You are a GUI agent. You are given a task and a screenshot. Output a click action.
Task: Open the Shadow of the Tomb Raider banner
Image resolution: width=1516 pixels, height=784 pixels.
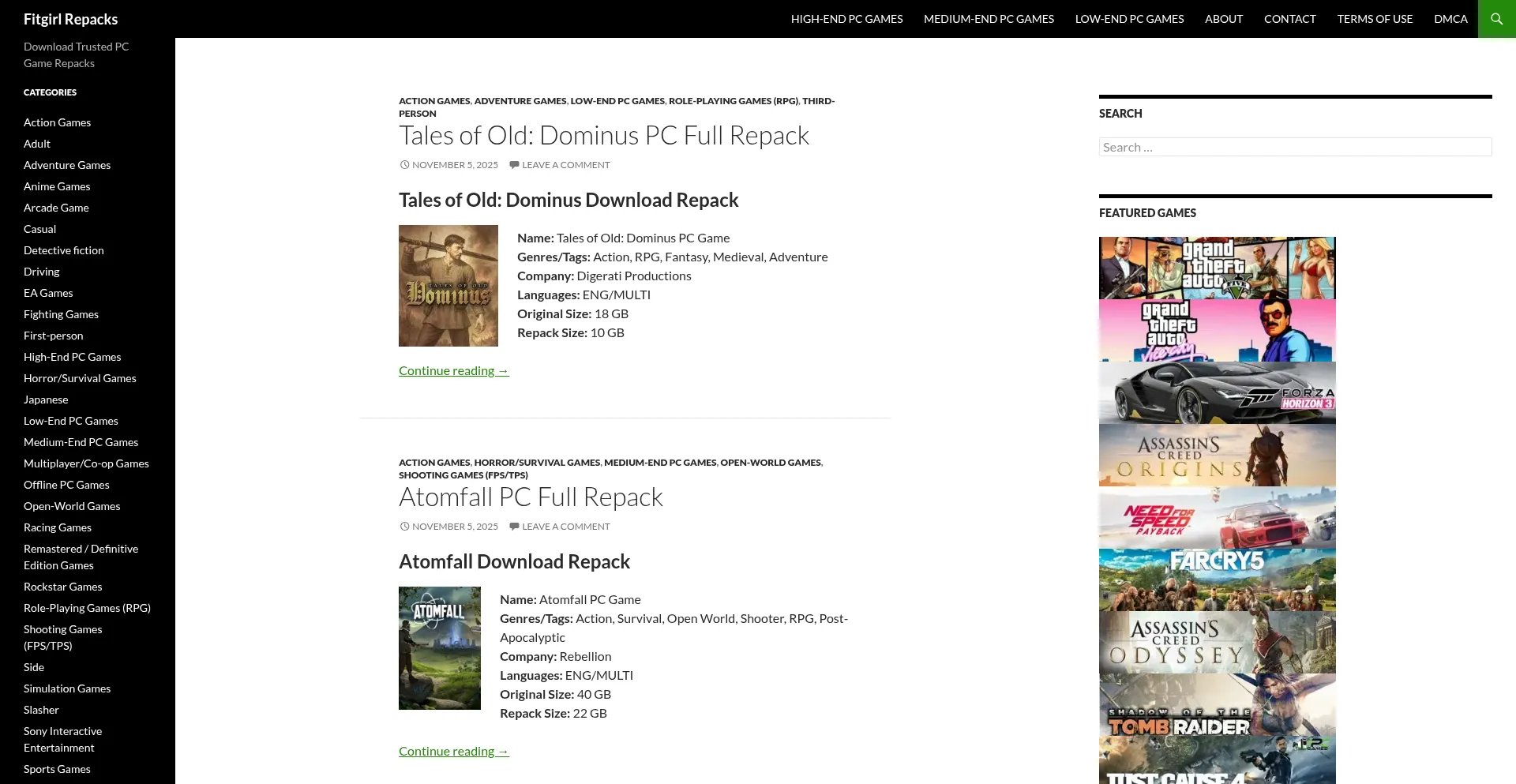coord(1217,704)
